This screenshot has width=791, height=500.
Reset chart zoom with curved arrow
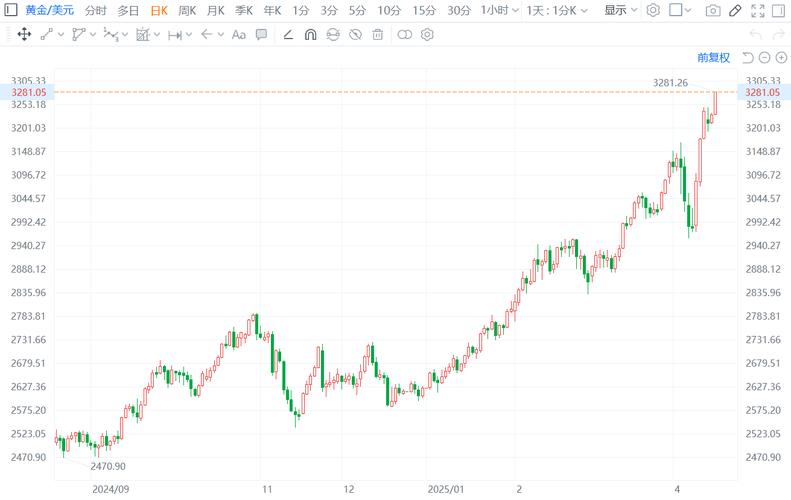(x=748, y=58)
